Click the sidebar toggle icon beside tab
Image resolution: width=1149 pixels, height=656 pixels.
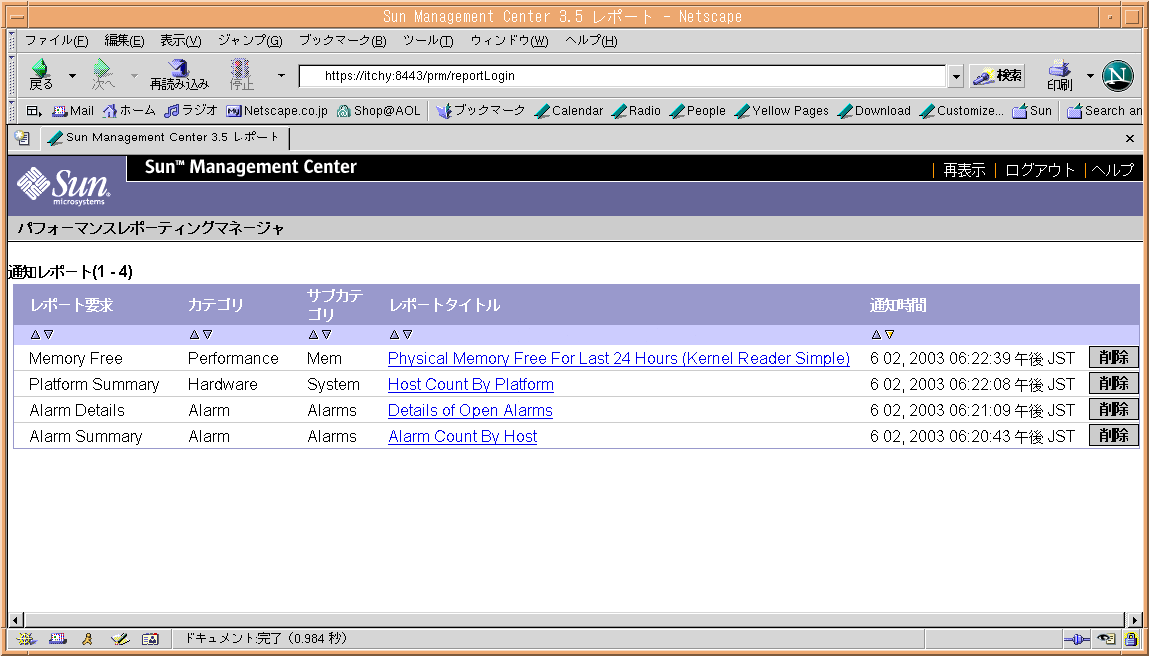pos(22,137)
